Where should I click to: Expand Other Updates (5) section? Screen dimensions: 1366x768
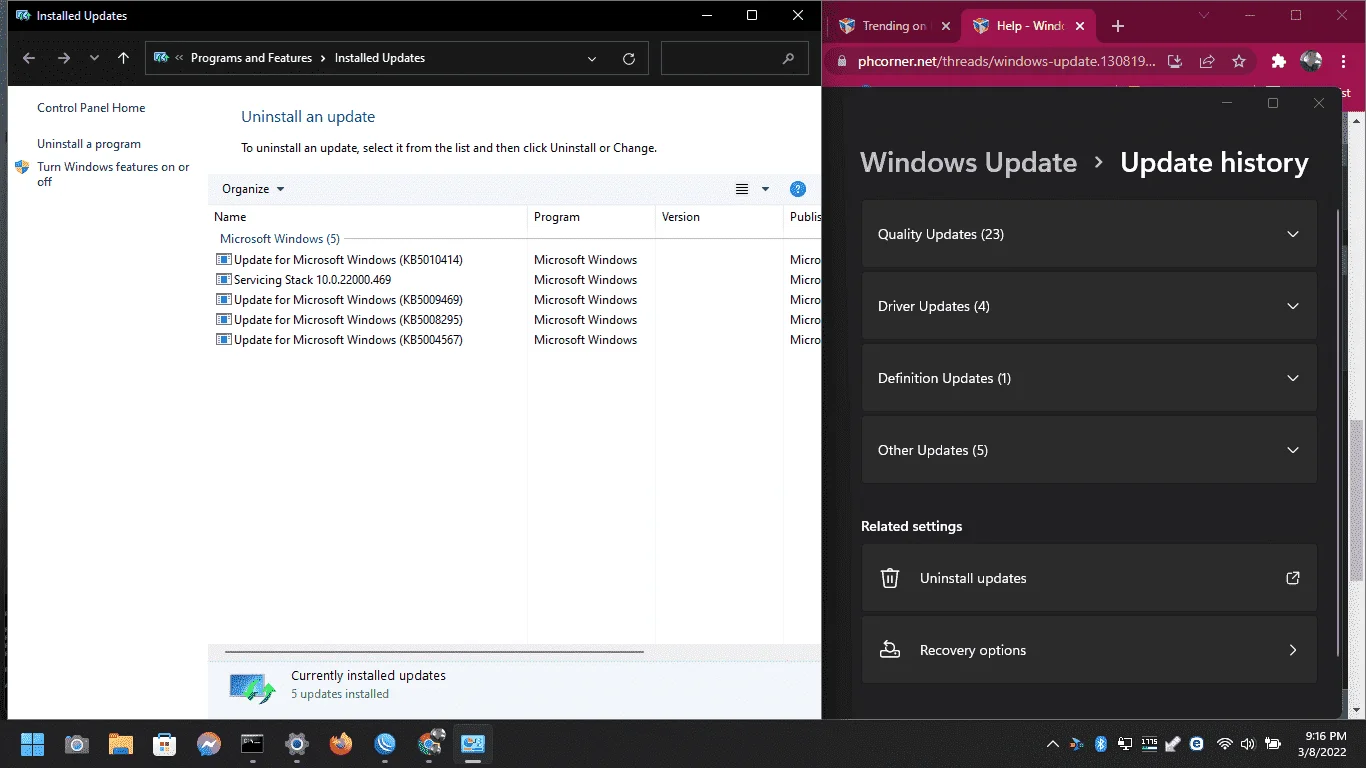tap(1089, 450)
